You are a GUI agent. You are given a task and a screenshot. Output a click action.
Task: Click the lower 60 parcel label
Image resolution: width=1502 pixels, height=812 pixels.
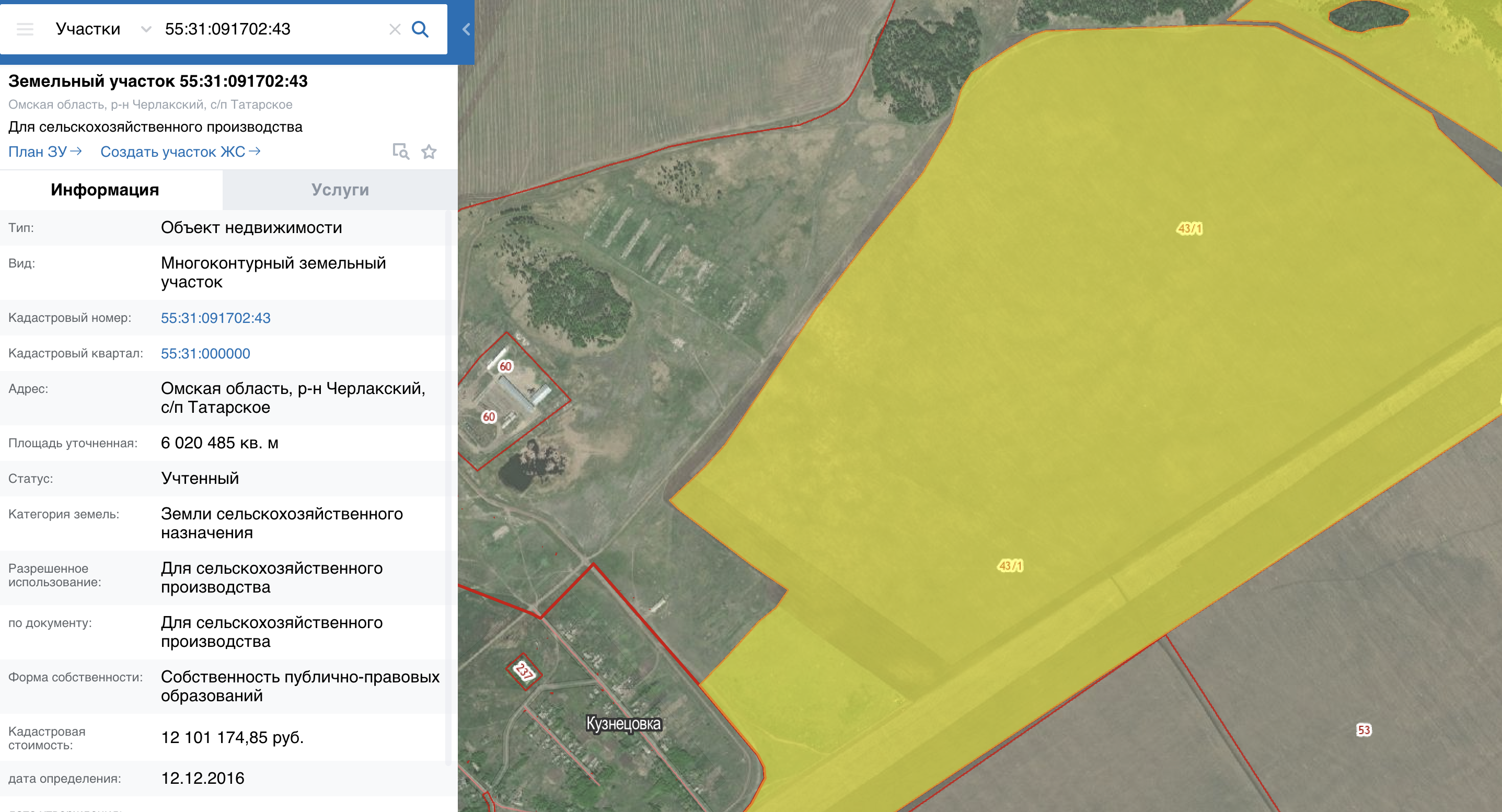[489, 417]
